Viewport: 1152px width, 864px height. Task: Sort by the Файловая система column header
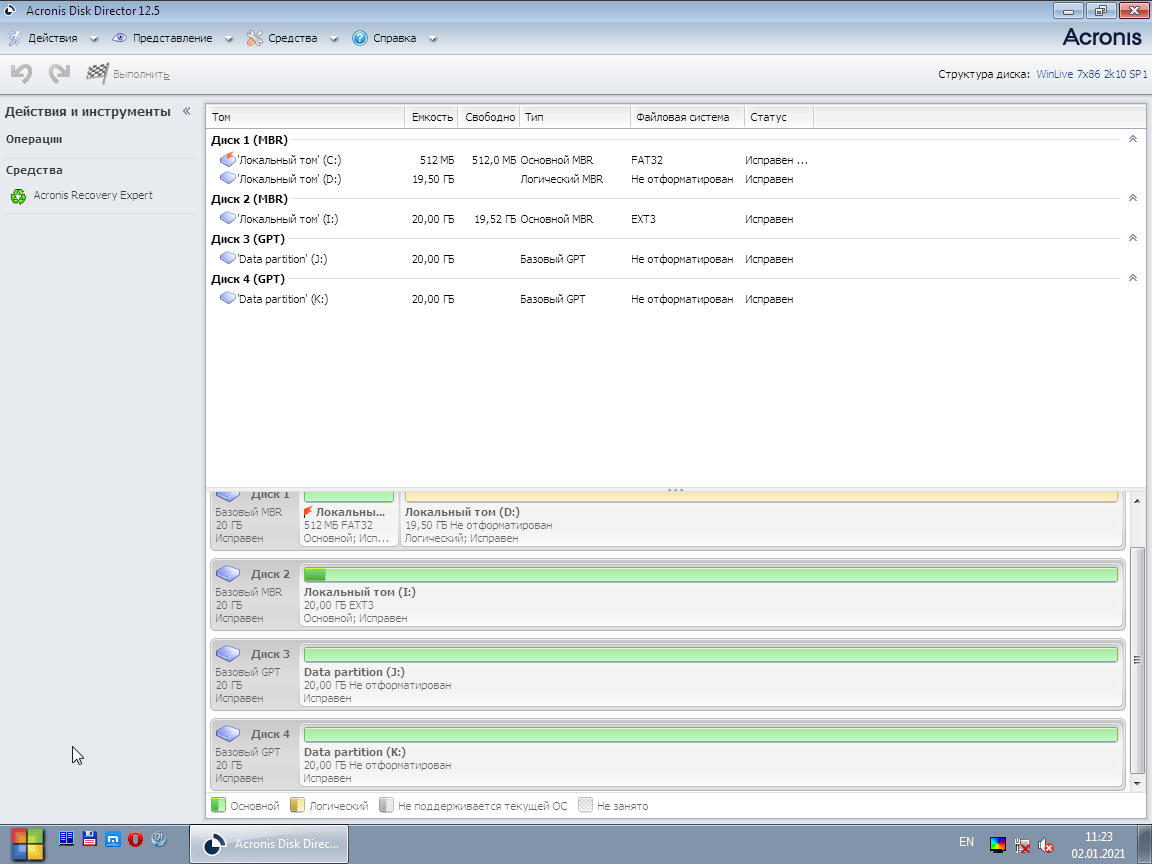point(687,117)
